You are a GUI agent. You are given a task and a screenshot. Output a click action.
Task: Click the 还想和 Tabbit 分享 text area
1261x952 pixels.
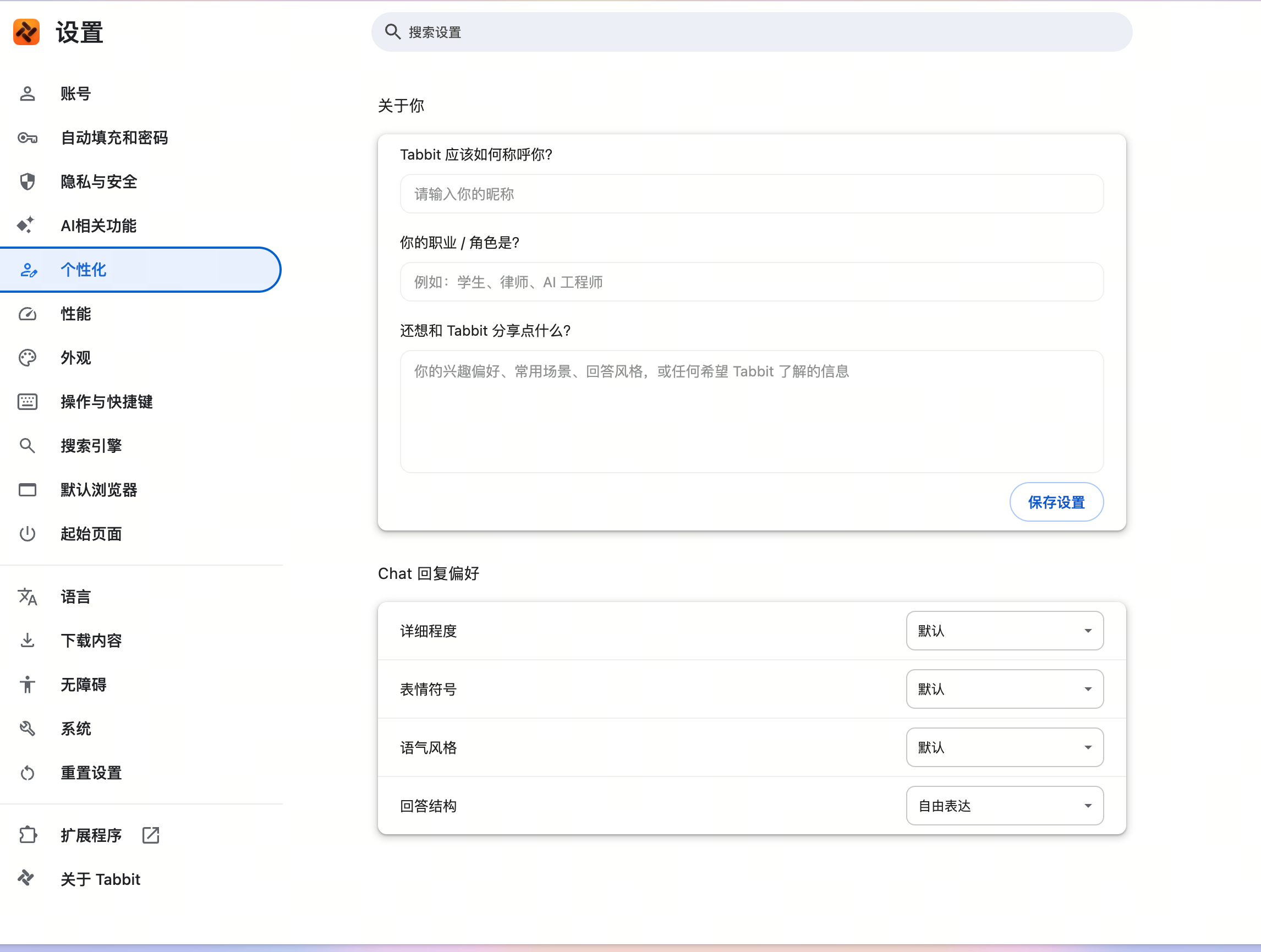pos(752,411)
